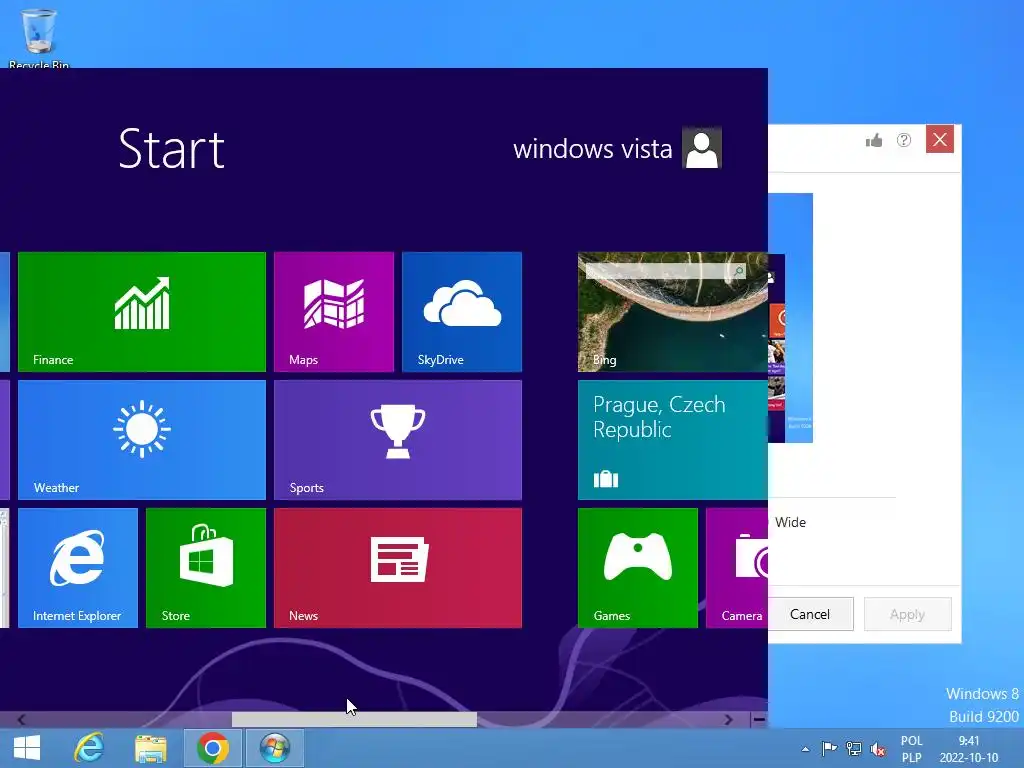Viewport: 1024px width, 768px height.
Task: Launch the Internet Explorer tile
Action: point(78,568)
